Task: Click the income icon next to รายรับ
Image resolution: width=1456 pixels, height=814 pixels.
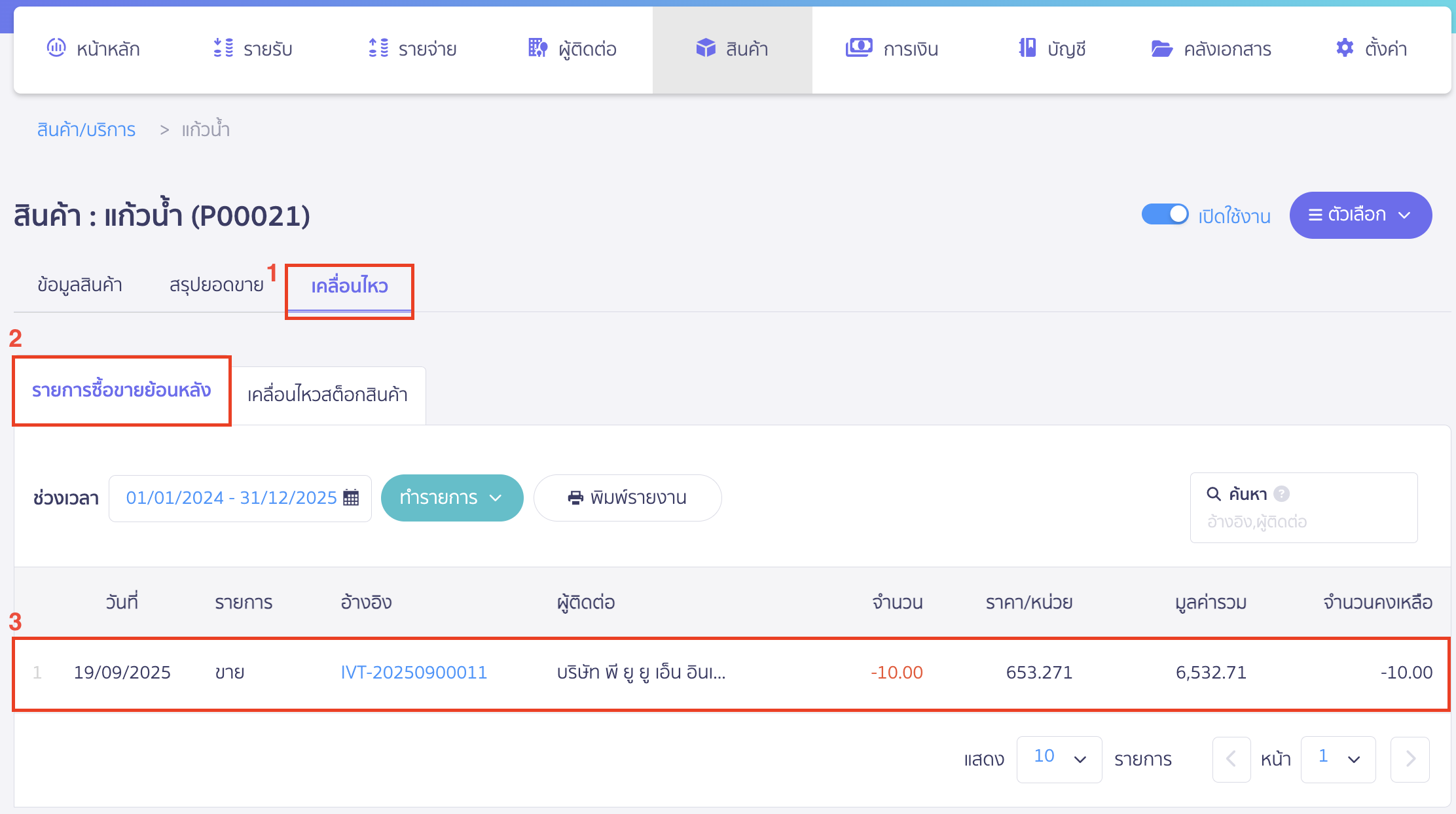Action: tap(223, 48)
